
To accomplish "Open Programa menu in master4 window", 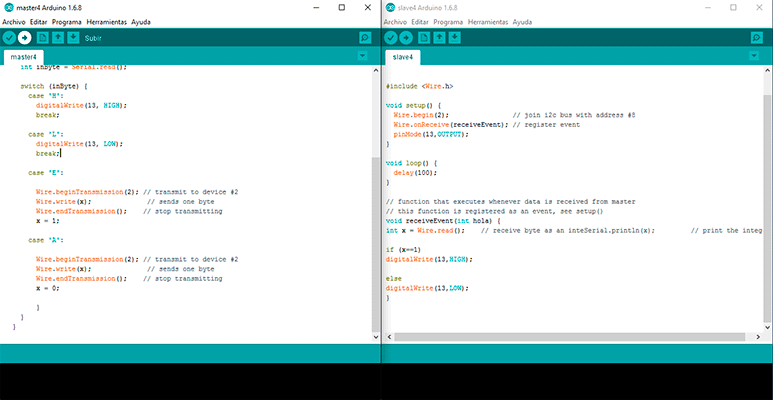I will click(x=67, y=22).
